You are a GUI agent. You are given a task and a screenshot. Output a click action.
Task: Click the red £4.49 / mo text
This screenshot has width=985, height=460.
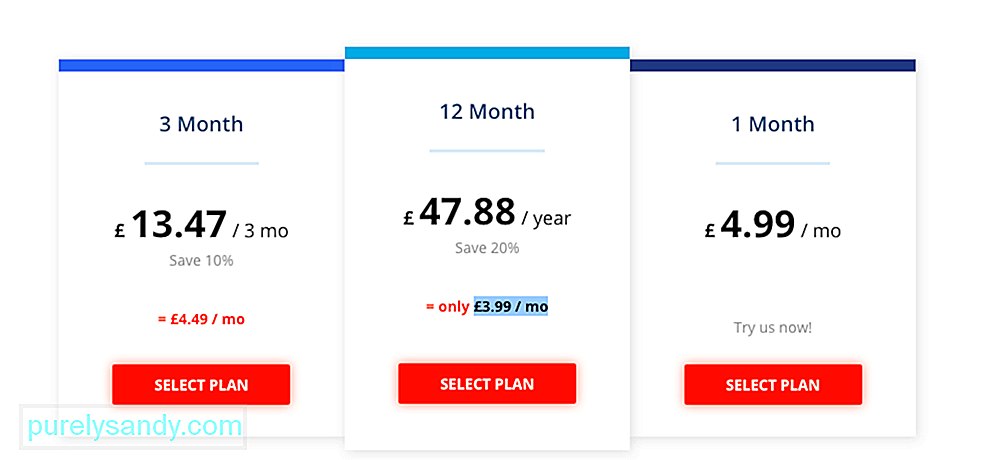coord(201,319)
